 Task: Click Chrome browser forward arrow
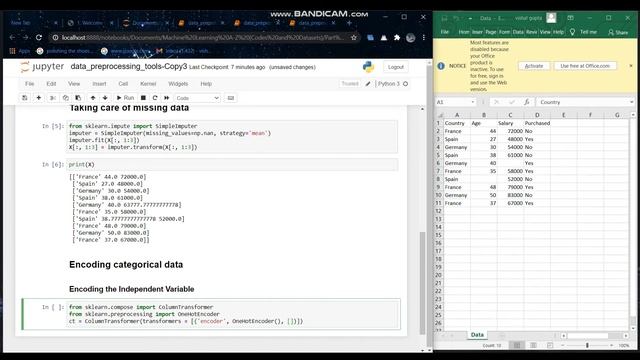(25, 38)
